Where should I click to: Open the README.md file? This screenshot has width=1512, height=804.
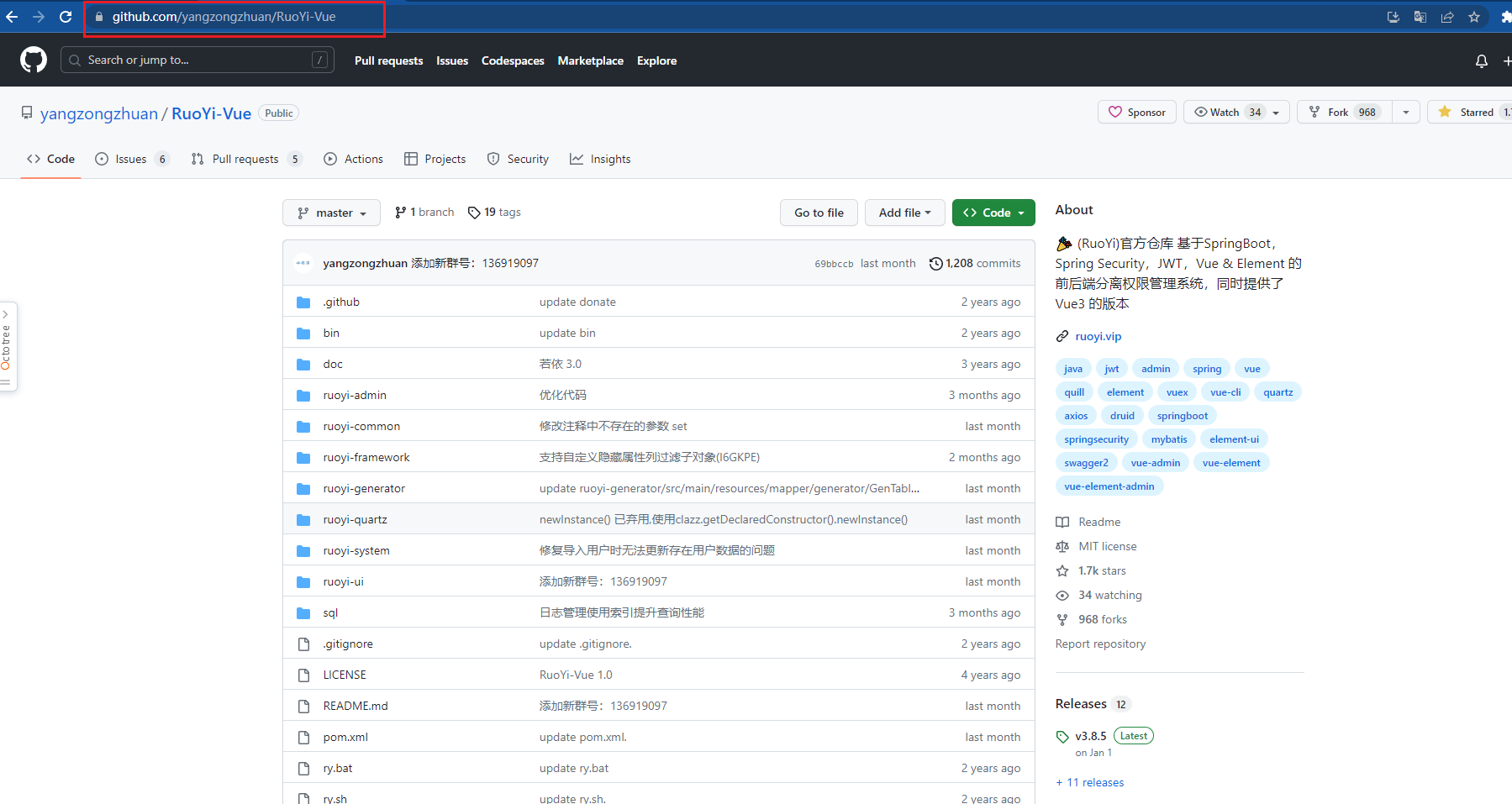pyautogui.click(x=356, y=707)
